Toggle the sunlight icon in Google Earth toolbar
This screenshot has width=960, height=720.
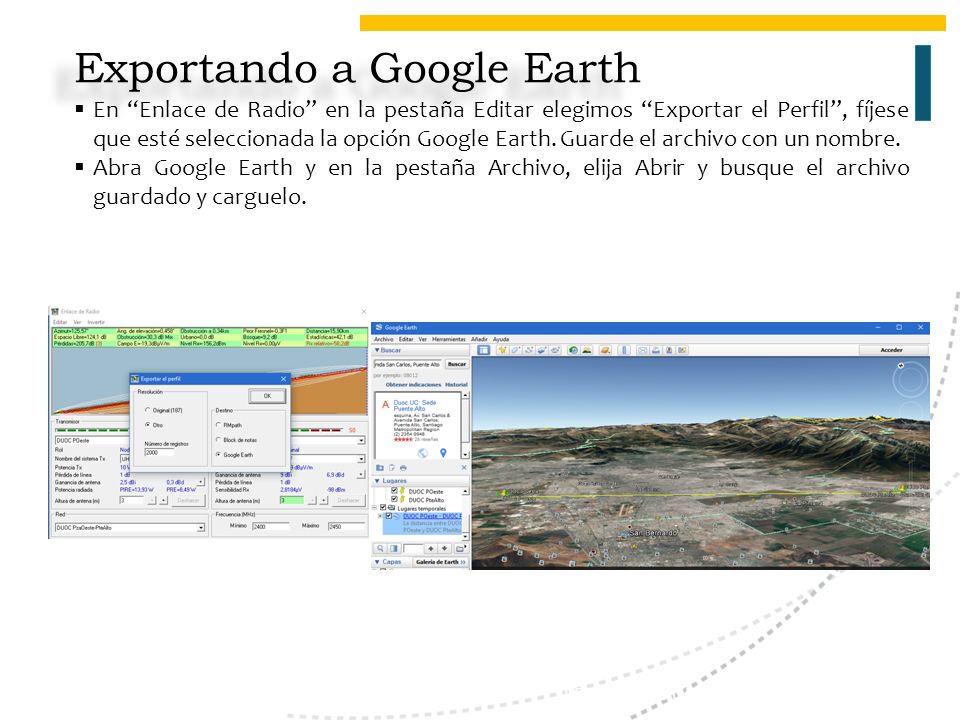coord(587,350)
